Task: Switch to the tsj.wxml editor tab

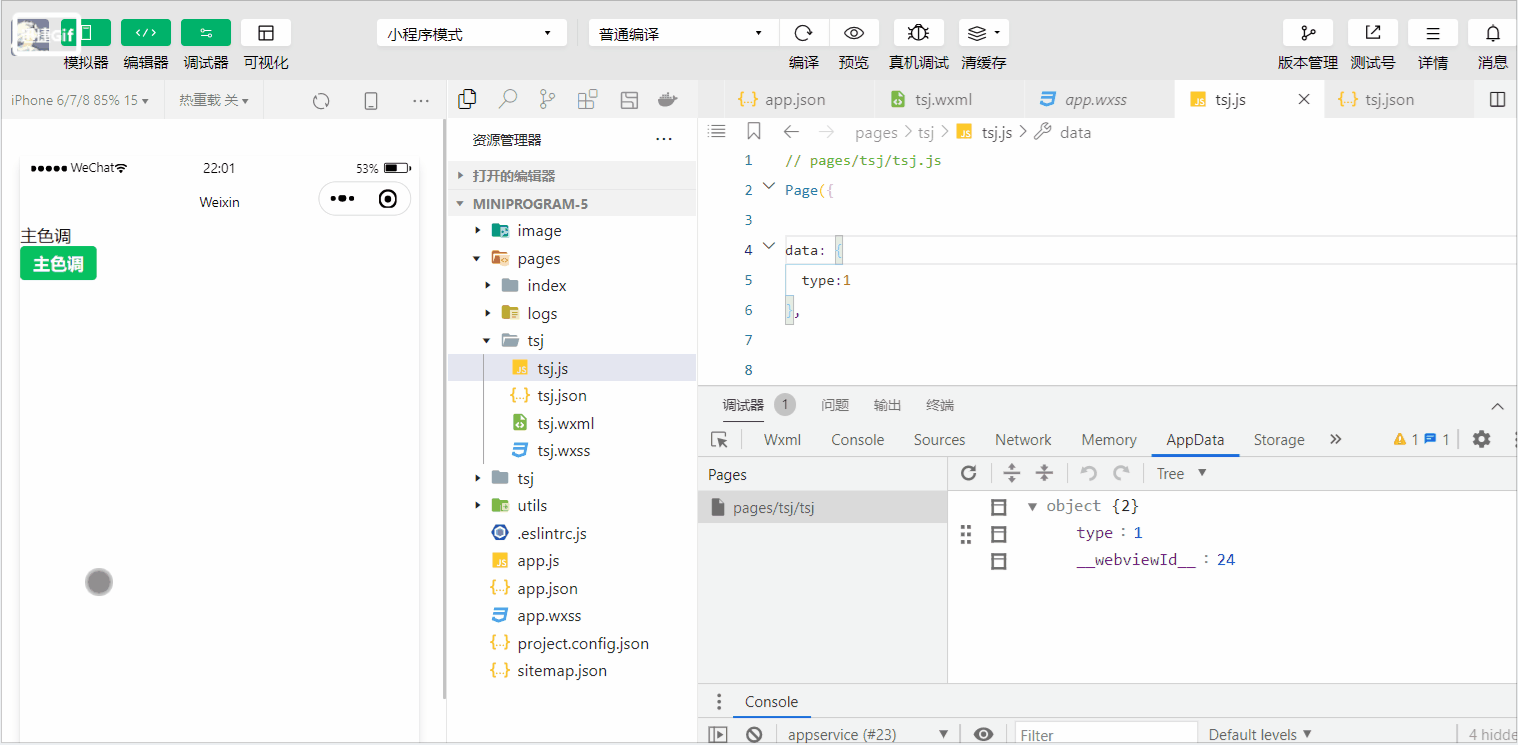Action: tap(950, 99)
